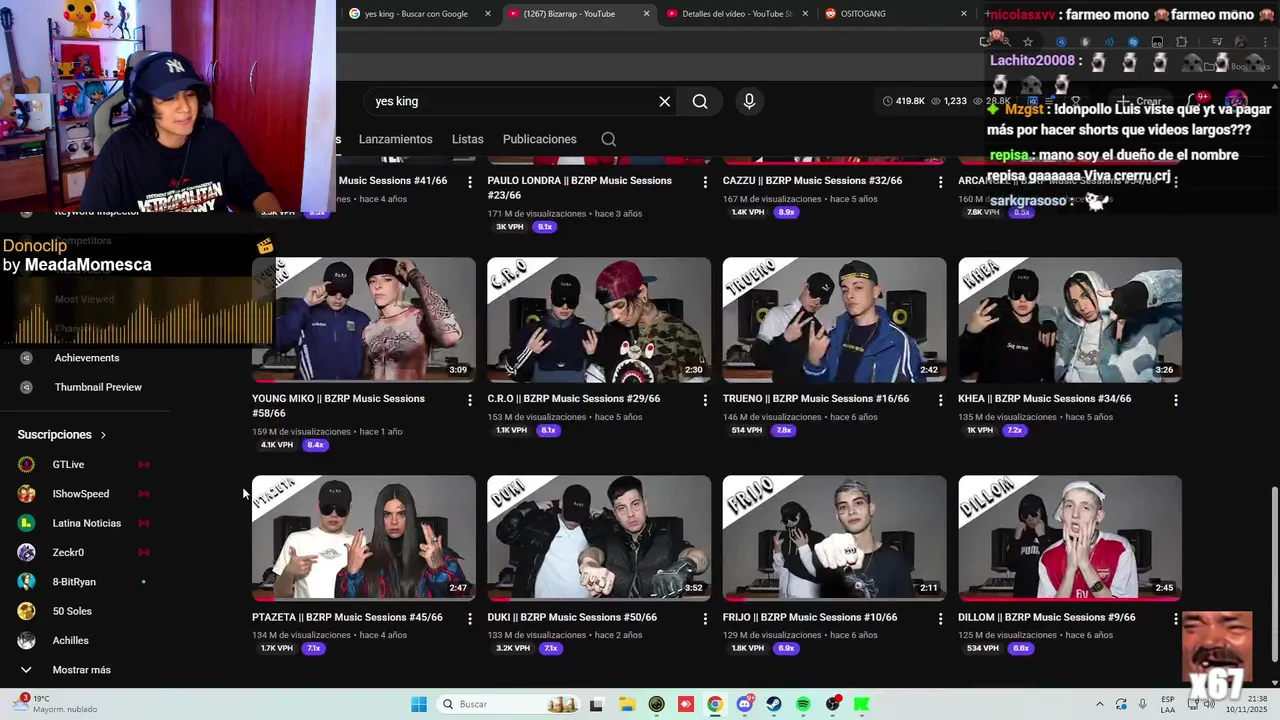
Task: Open 50 Soles channel avatar in subscriptions
Action: (27, 611)
